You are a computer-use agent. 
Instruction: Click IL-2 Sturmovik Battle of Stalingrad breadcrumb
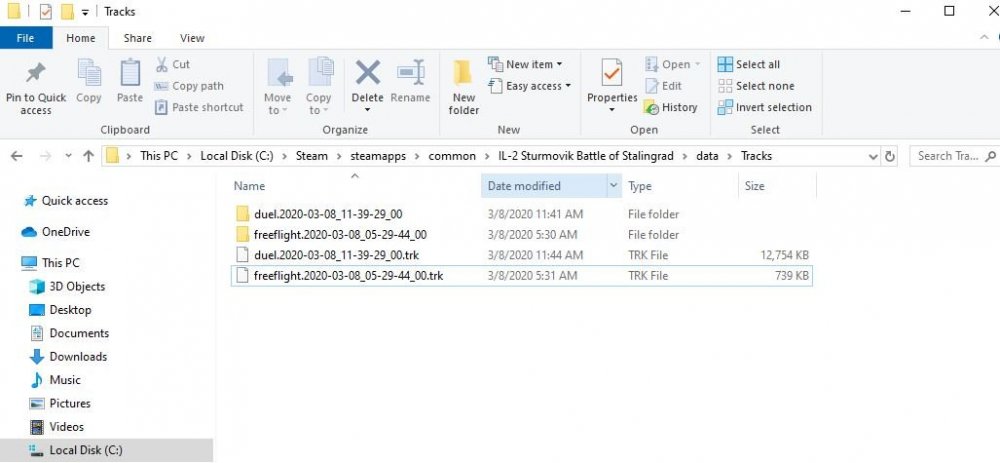586,156
